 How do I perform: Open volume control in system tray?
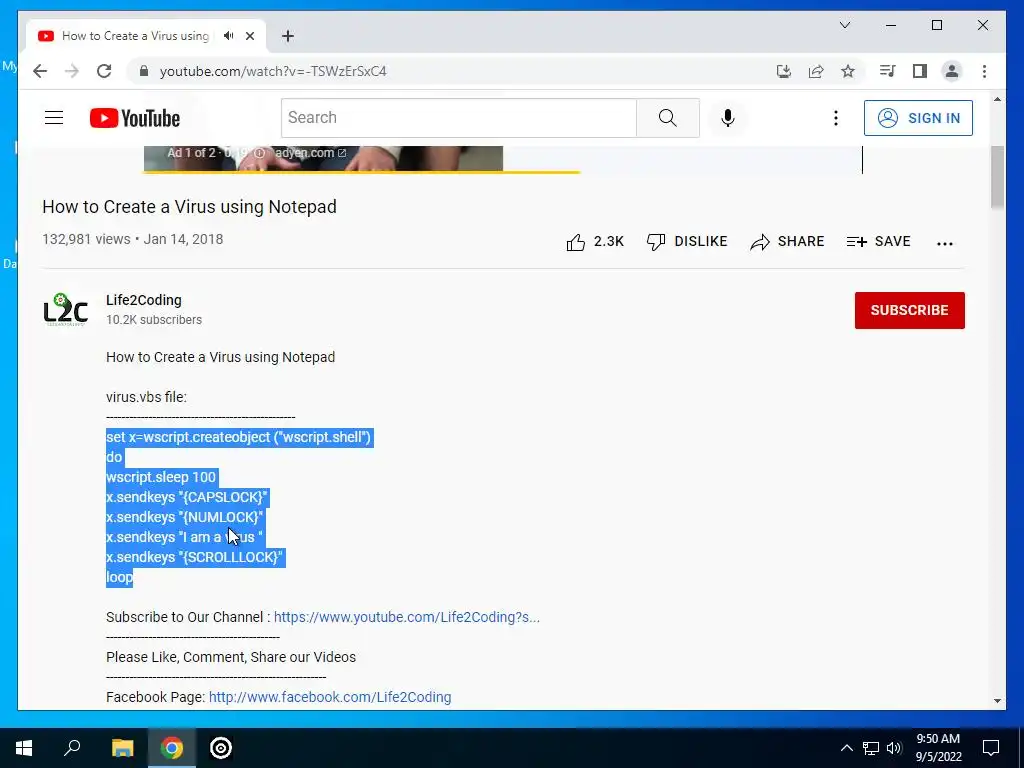(894, 748)
